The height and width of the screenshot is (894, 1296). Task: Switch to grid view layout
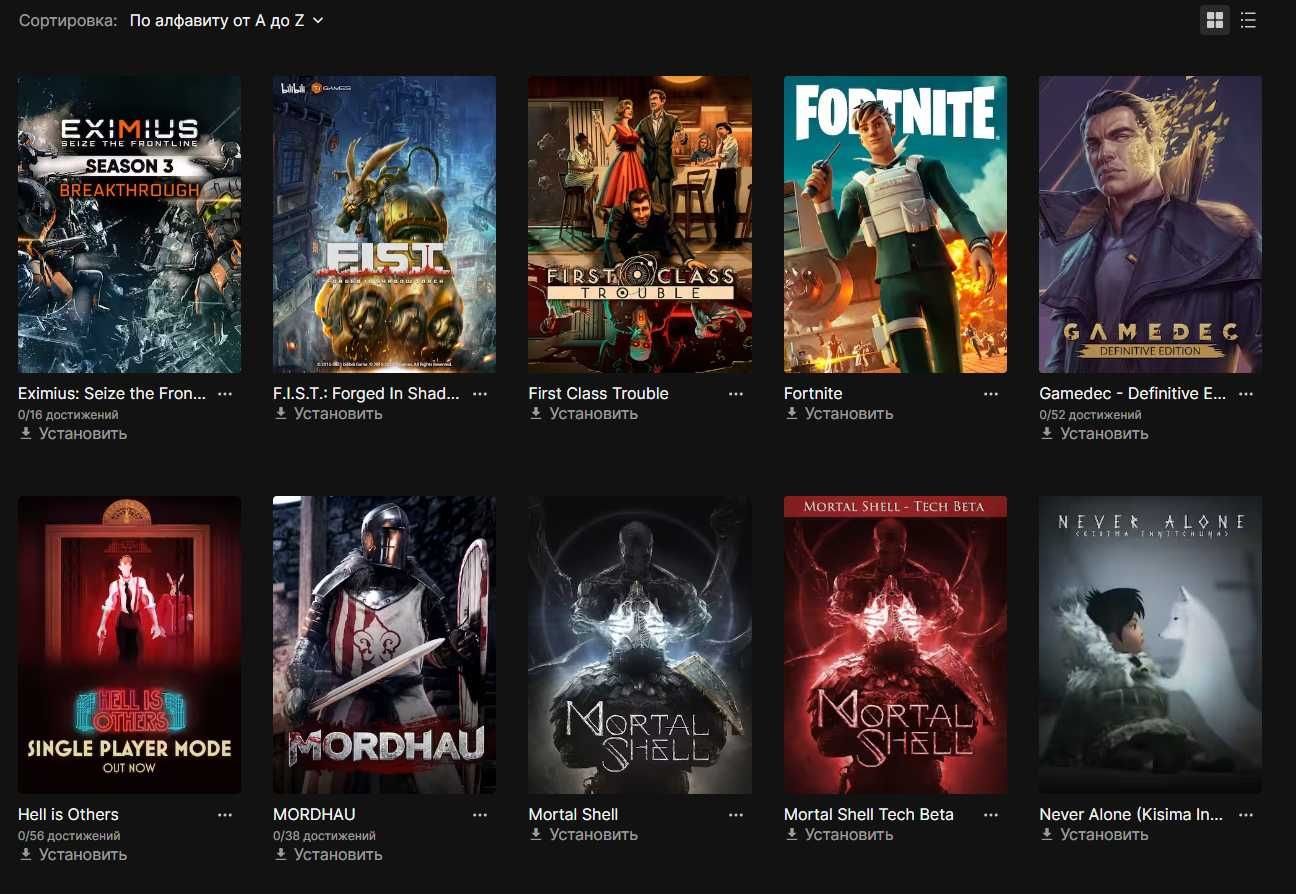tap(1215, 20)
